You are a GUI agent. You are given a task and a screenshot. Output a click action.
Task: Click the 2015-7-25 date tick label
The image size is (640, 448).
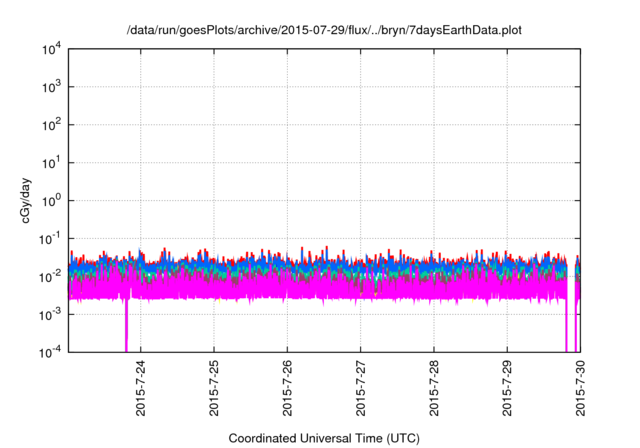pyautogui.click(x=214, y=388)
